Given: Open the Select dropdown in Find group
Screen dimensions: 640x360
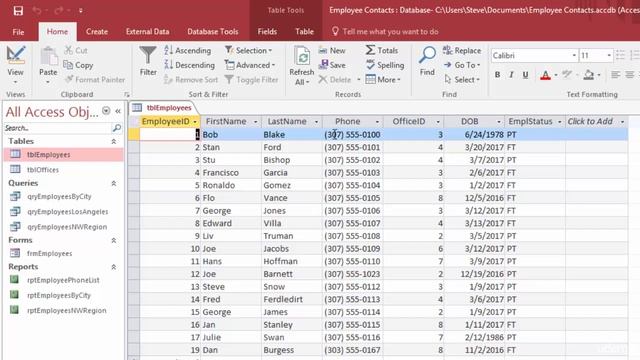Looking at the screenshot, I should click(462, 80).
